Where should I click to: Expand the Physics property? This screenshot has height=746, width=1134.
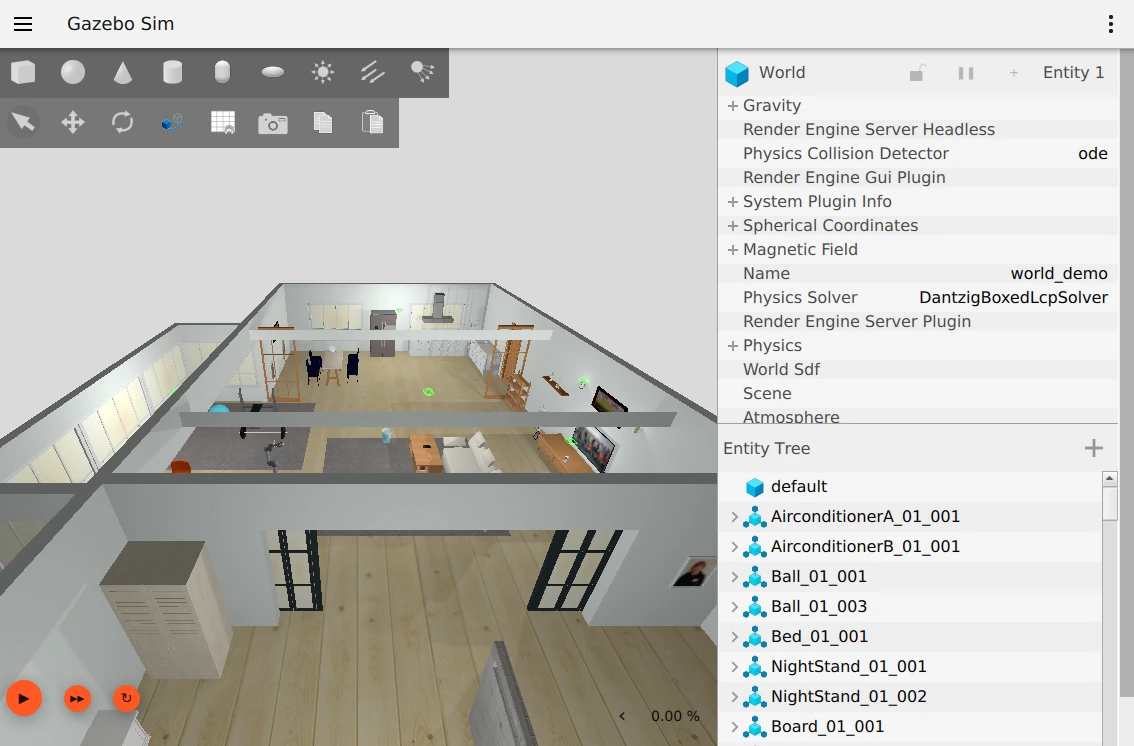733,346
